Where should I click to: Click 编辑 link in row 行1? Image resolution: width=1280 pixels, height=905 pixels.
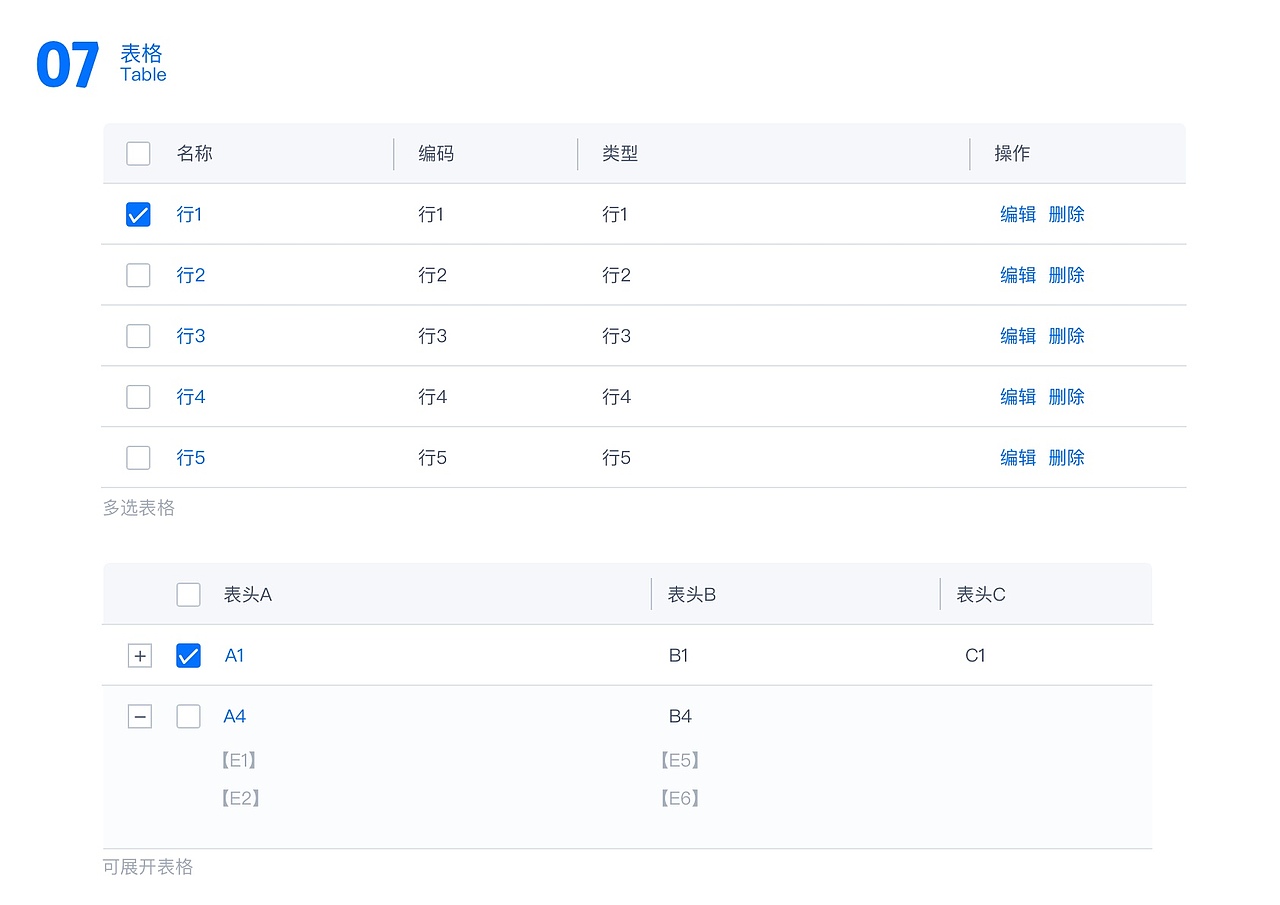[x=1018, y=214]
